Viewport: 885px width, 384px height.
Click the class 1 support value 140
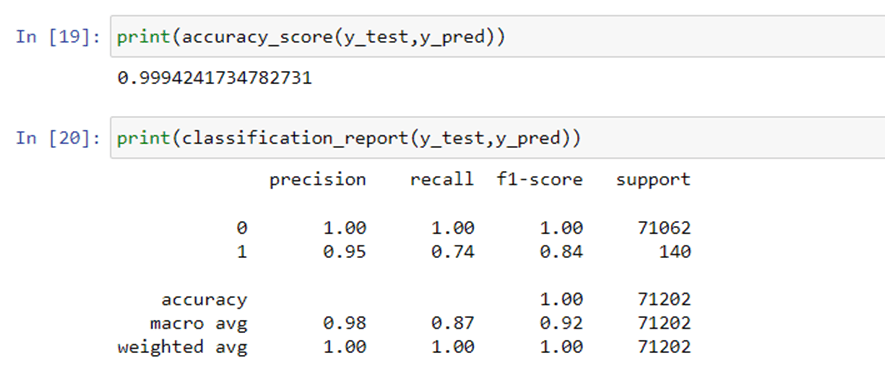tap(675, 251)
